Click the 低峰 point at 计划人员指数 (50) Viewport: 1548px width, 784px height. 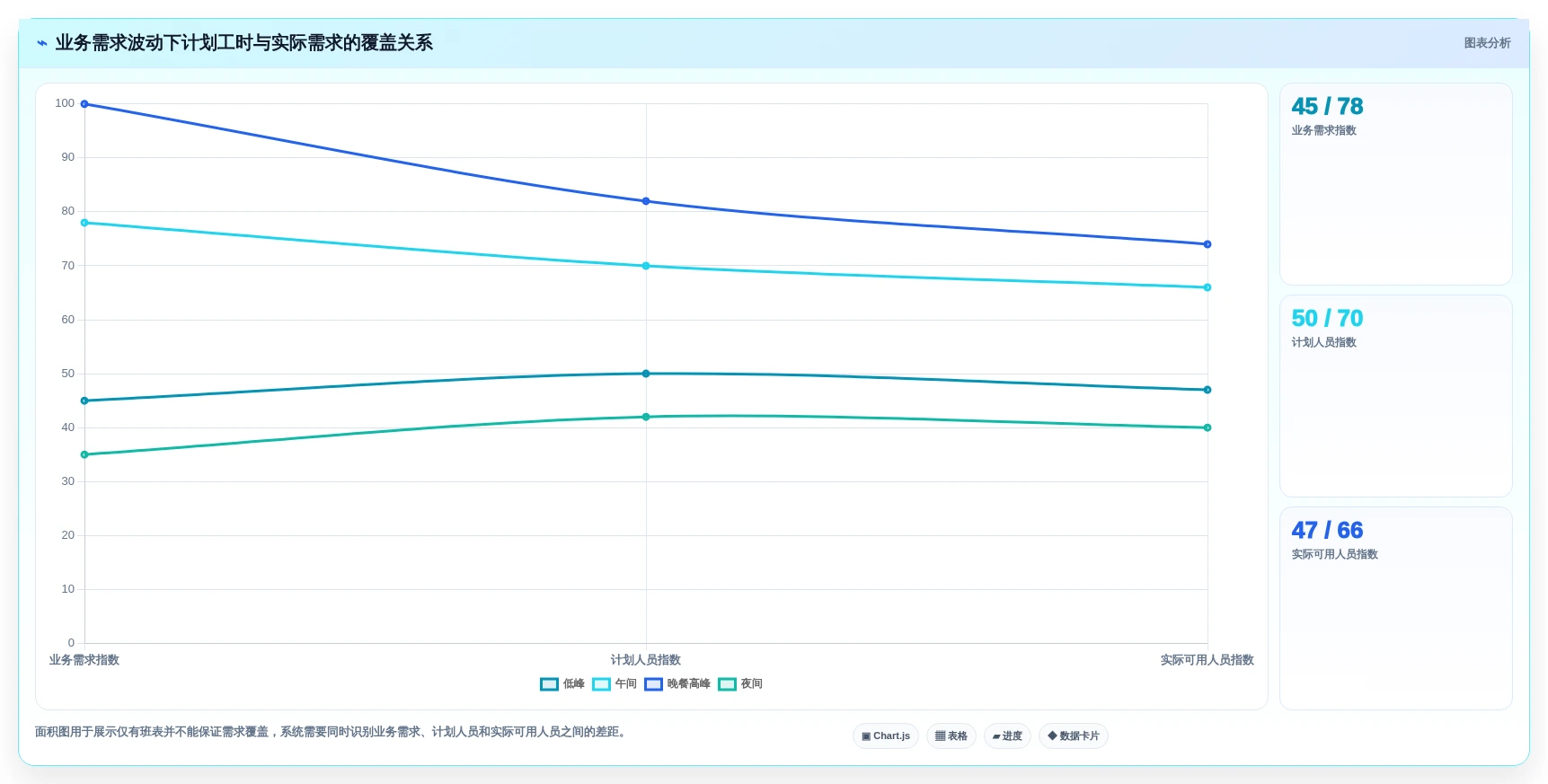click(646, 374)
